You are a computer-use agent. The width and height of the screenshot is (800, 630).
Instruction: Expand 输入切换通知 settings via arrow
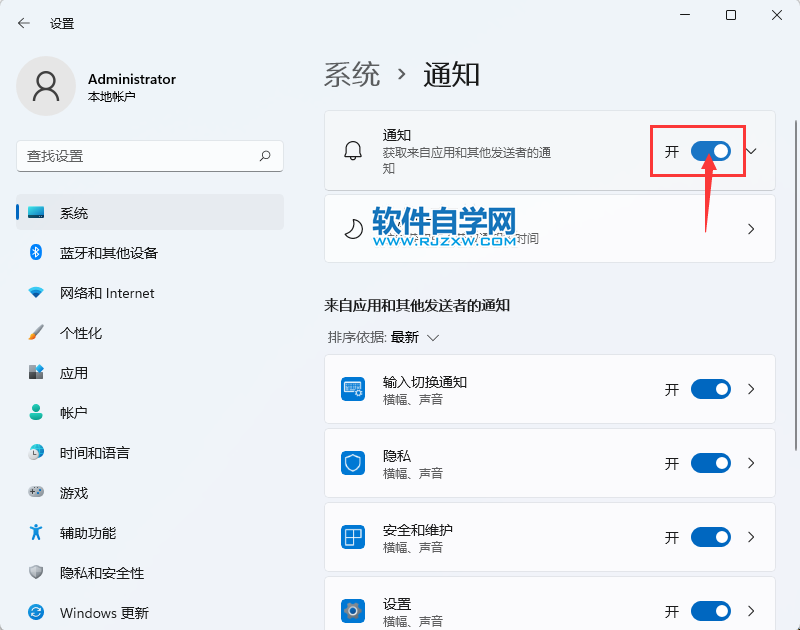[x=751, y=389]
